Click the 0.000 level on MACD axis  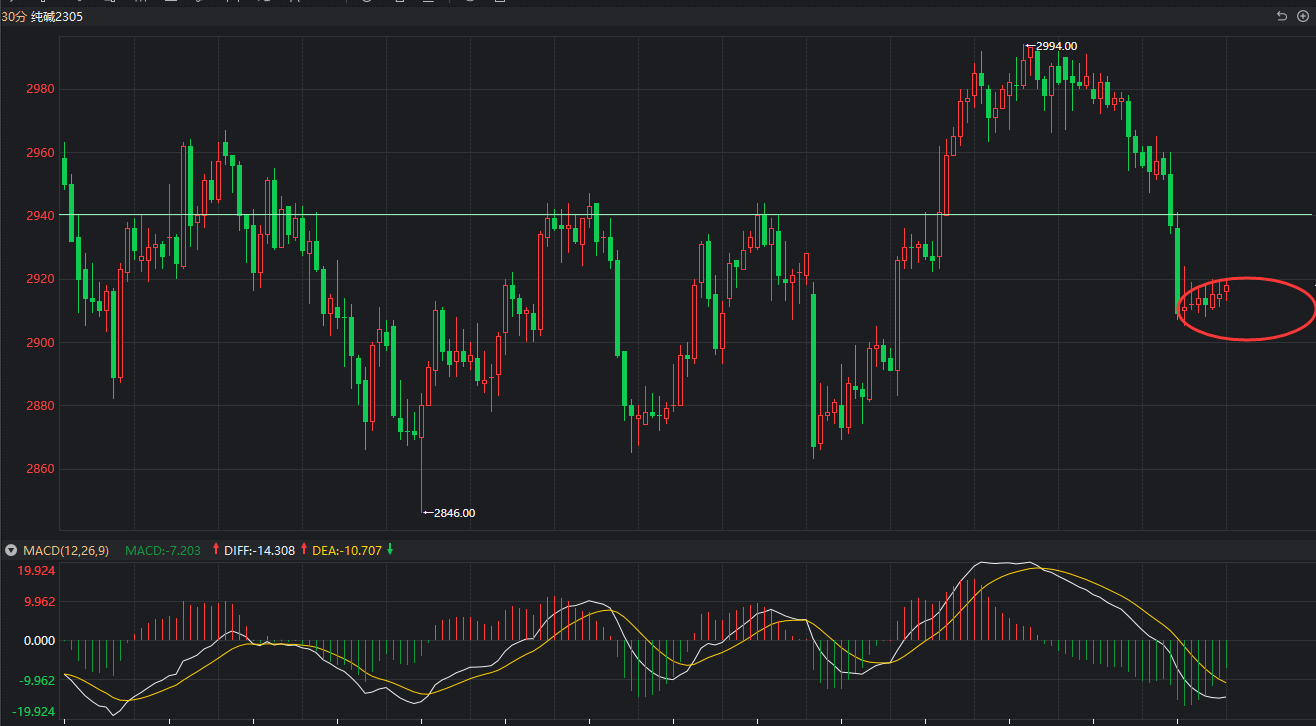[40, 641]
